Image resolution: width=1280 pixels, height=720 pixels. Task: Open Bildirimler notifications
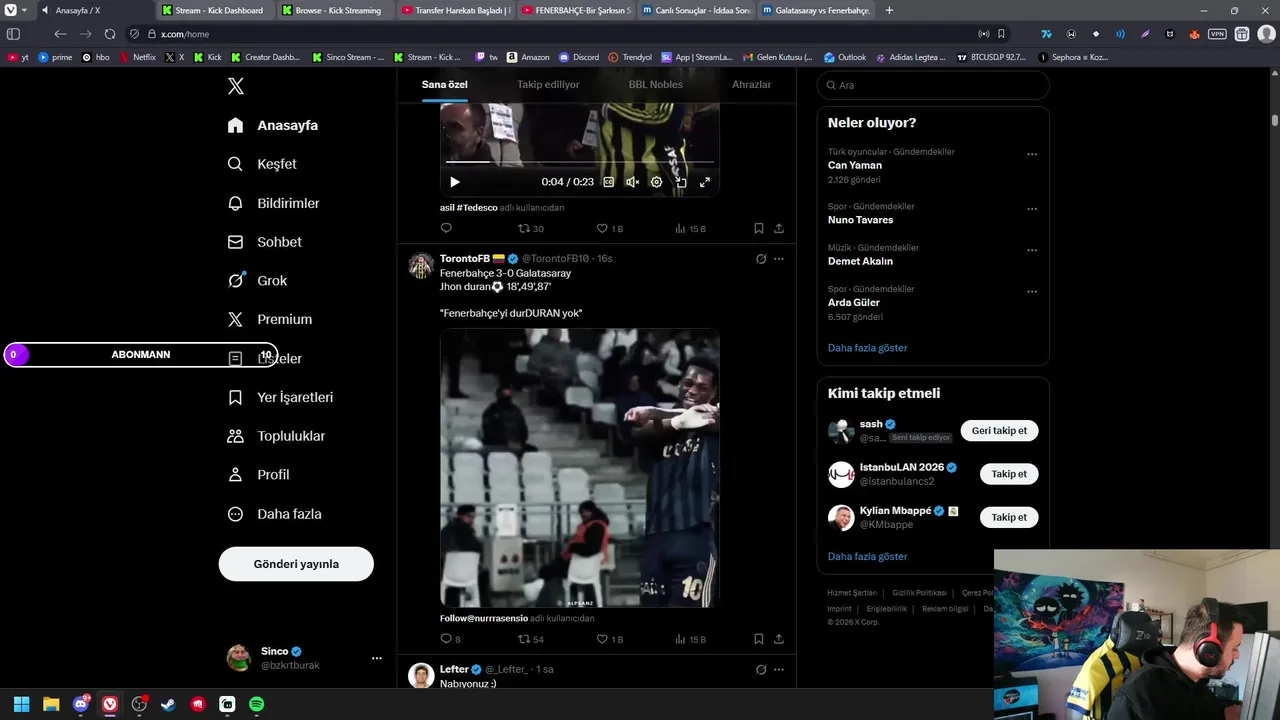pyautogui.click(x=273, y=203)
